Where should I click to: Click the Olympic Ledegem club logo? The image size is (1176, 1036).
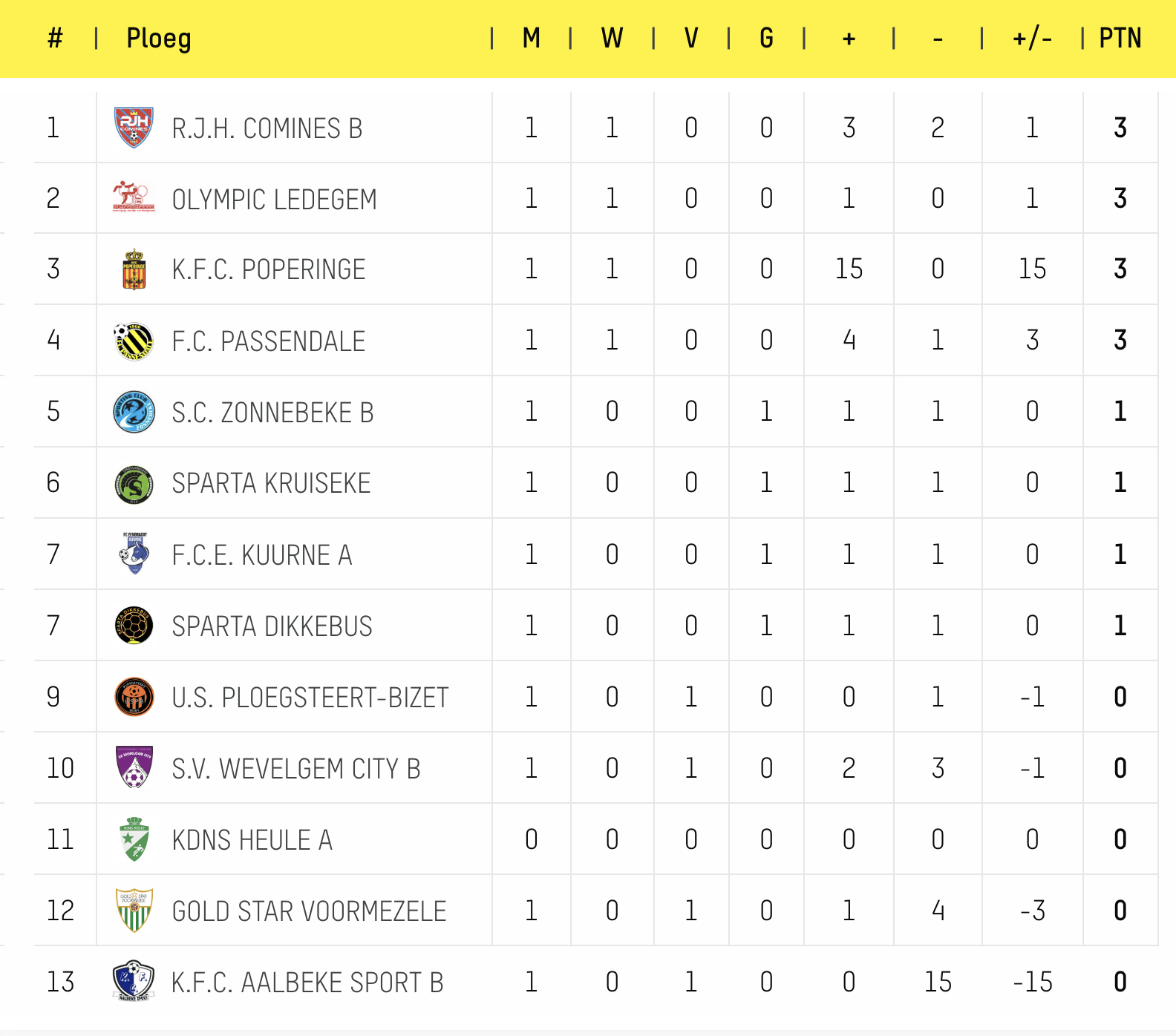[134, 198]
